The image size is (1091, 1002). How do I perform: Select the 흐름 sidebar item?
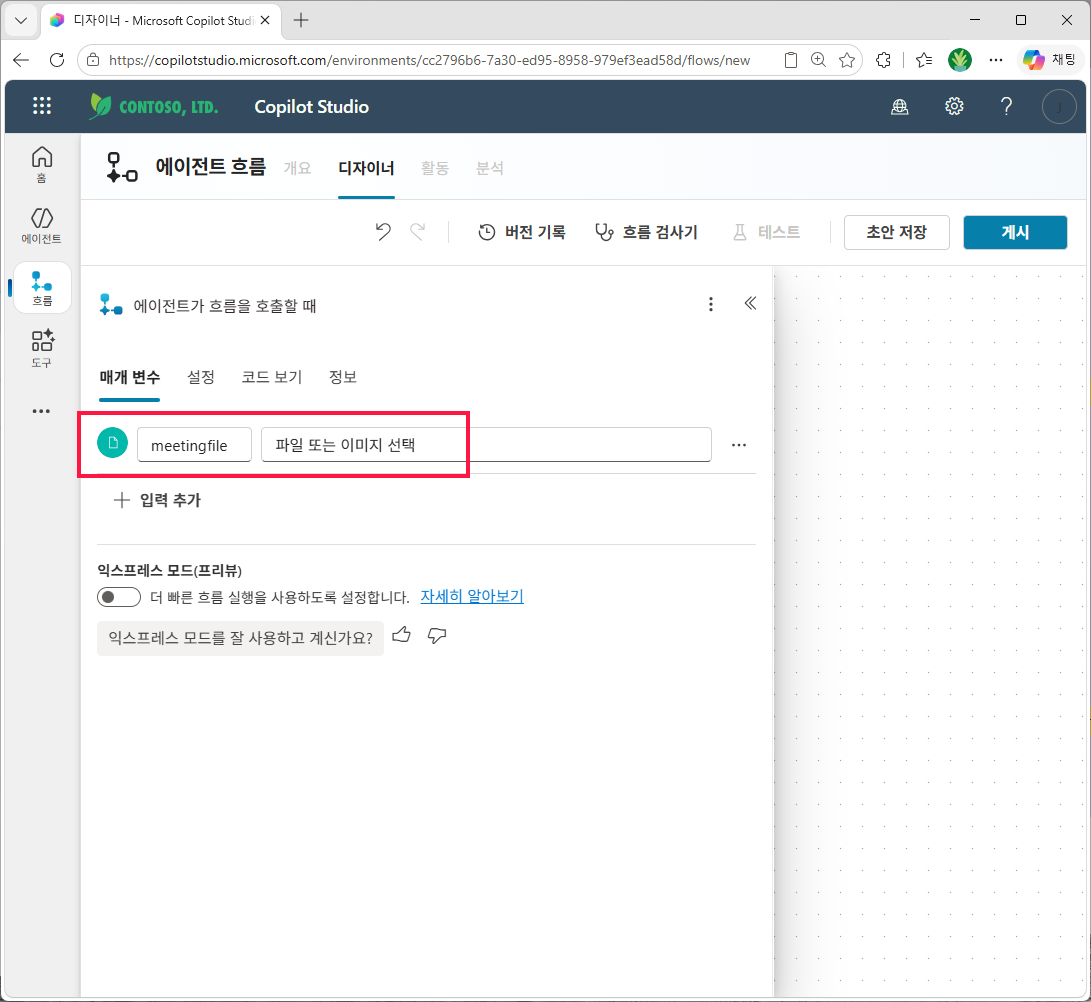[x=42, y=288]
